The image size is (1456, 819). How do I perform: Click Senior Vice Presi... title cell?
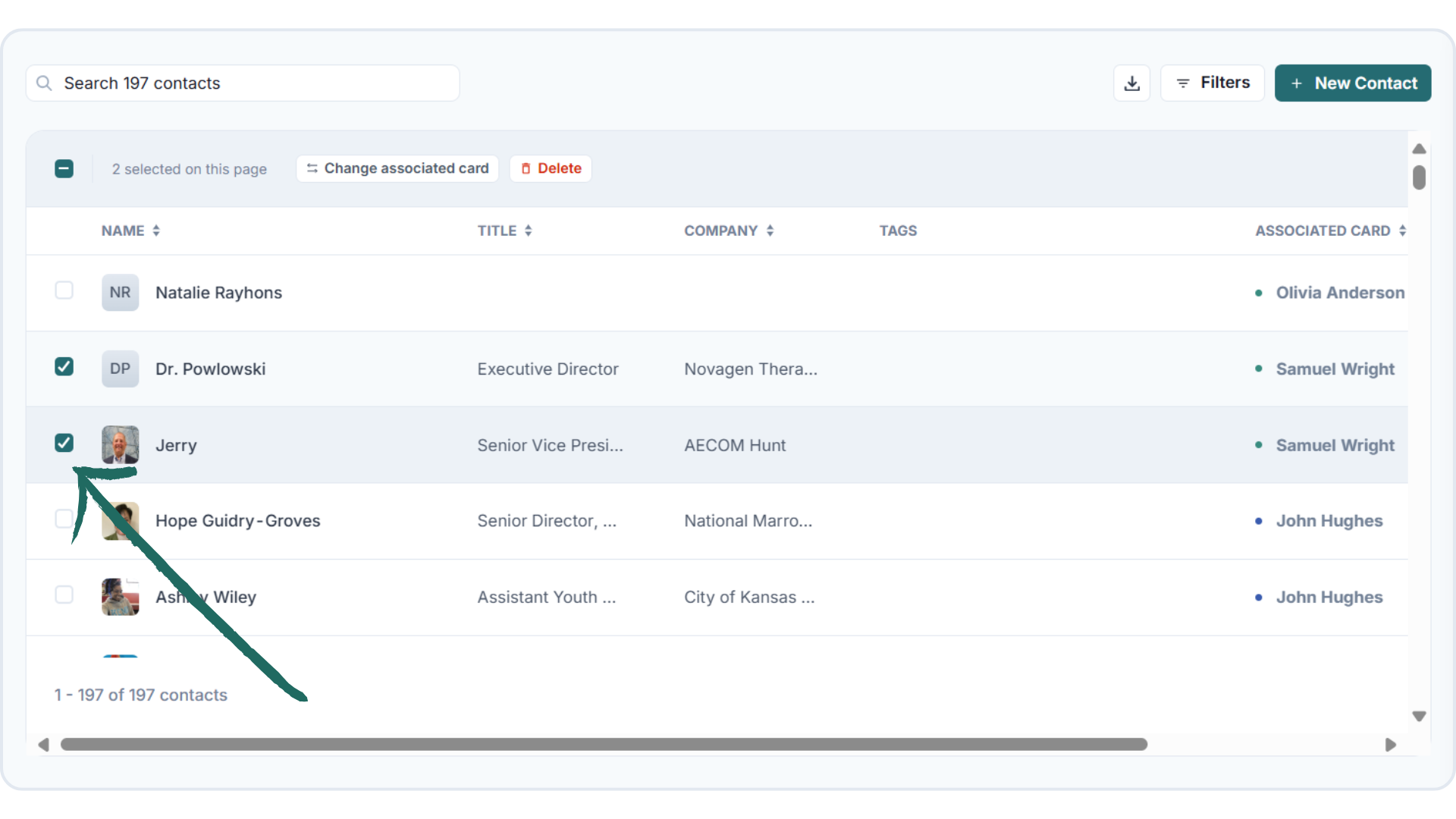click(550, 445)
